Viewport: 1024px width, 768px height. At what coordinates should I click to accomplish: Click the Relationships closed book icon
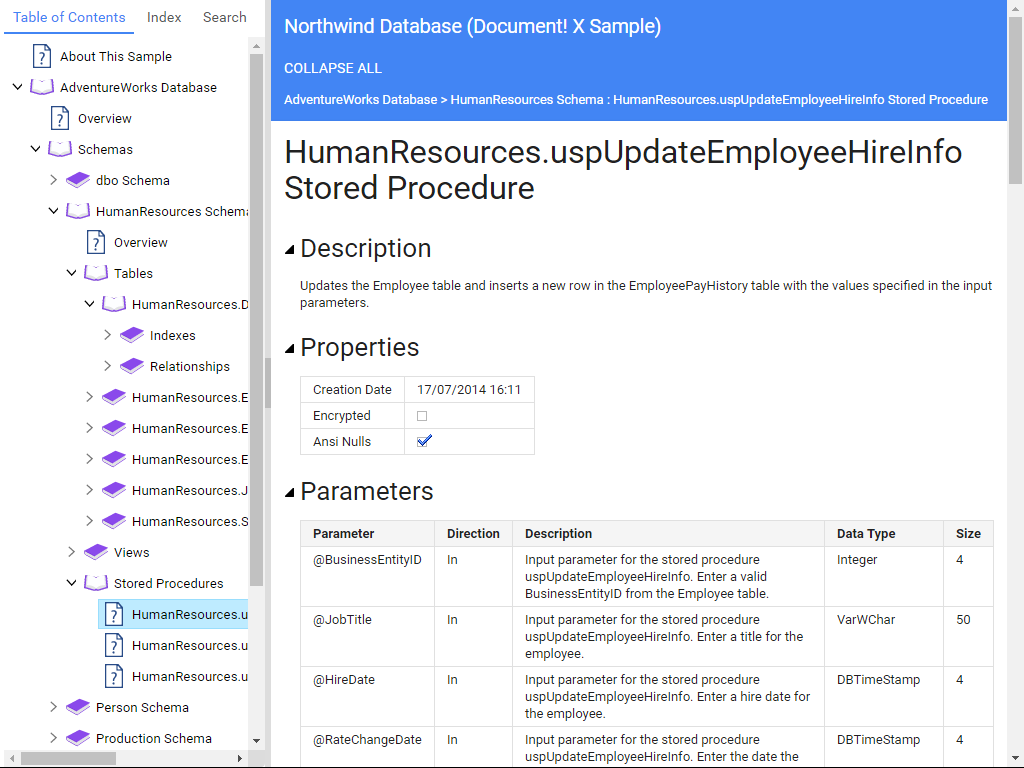pos(132,366)
